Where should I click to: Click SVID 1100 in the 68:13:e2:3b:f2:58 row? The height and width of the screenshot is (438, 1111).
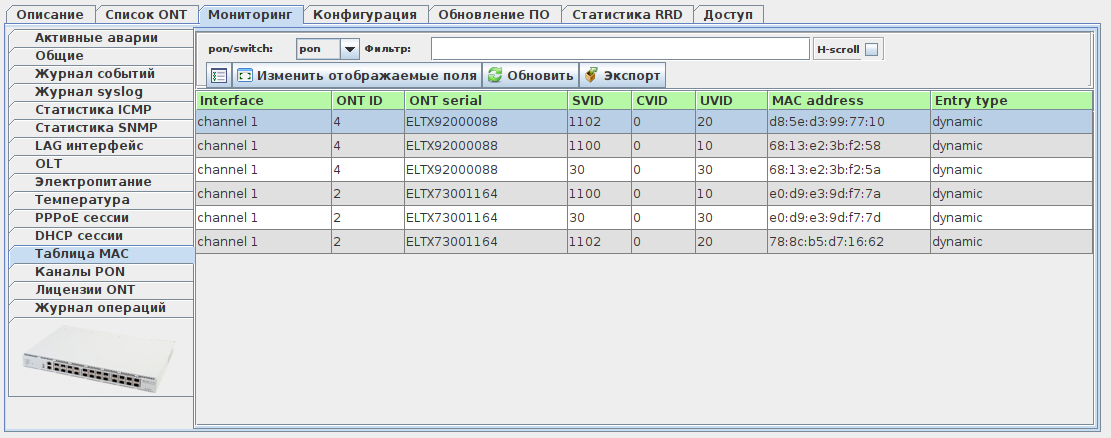click(599, 146)
